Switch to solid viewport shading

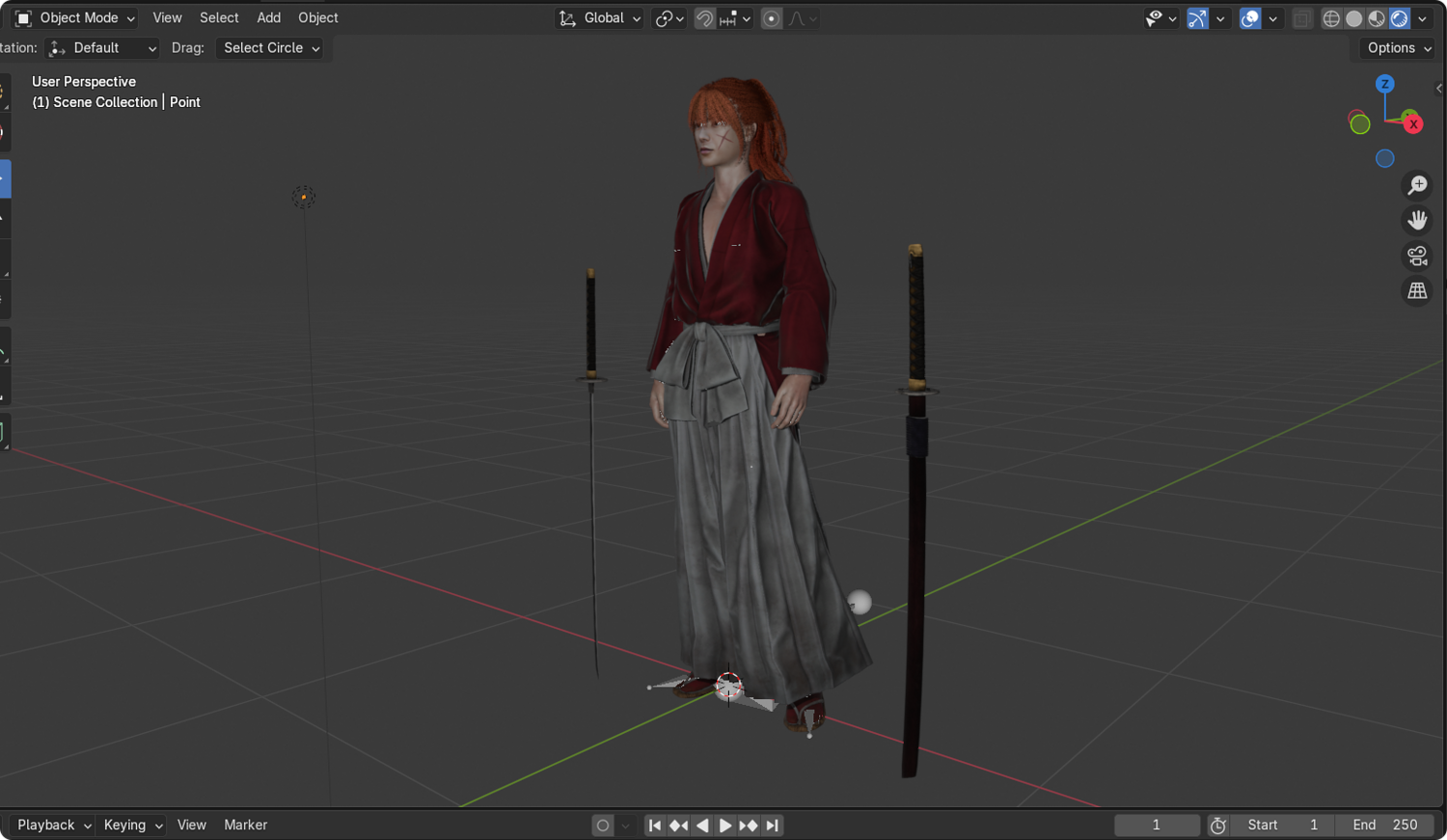click(x=1354, y=18)
